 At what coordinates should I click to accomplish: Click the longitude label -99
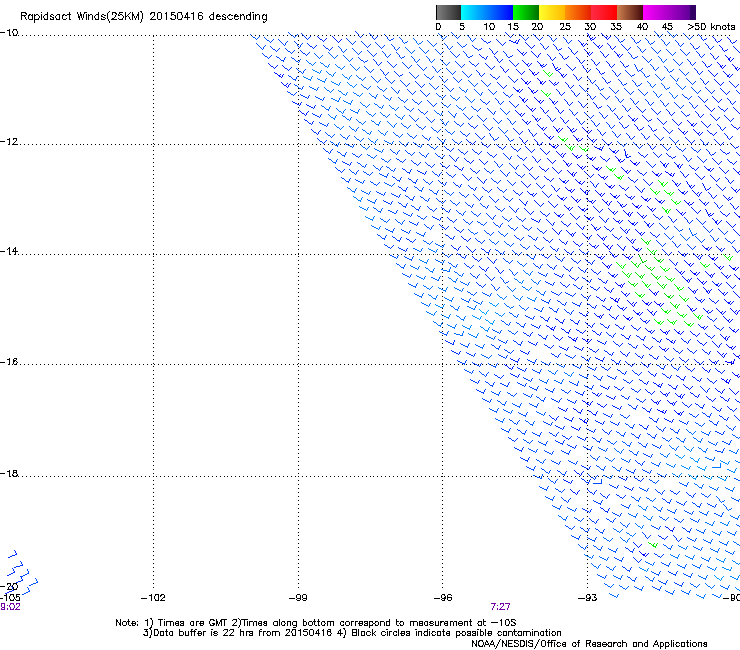click(298, 598)
